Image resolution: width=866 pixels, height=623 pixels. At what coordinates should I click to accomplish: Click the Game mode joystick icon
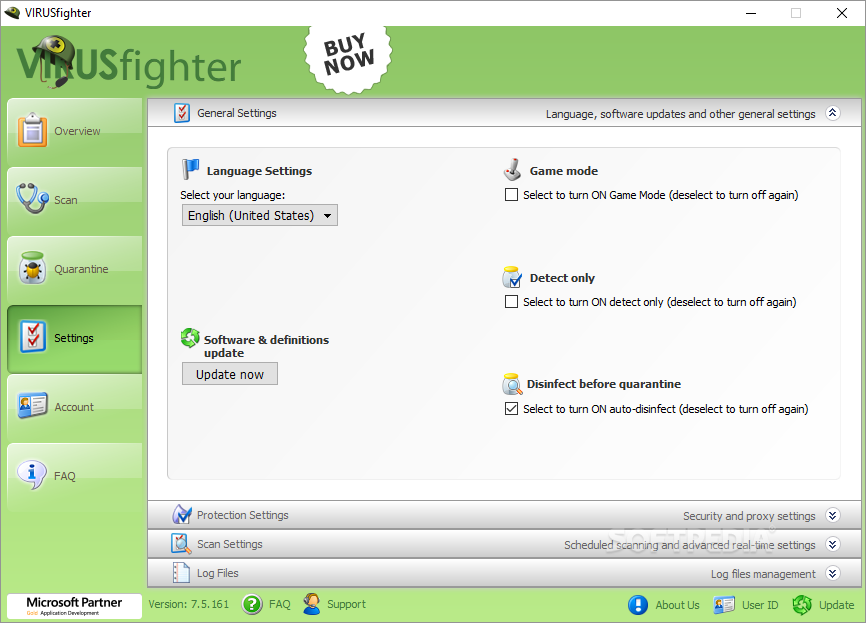pyautogui.click(x=513, y=170)
